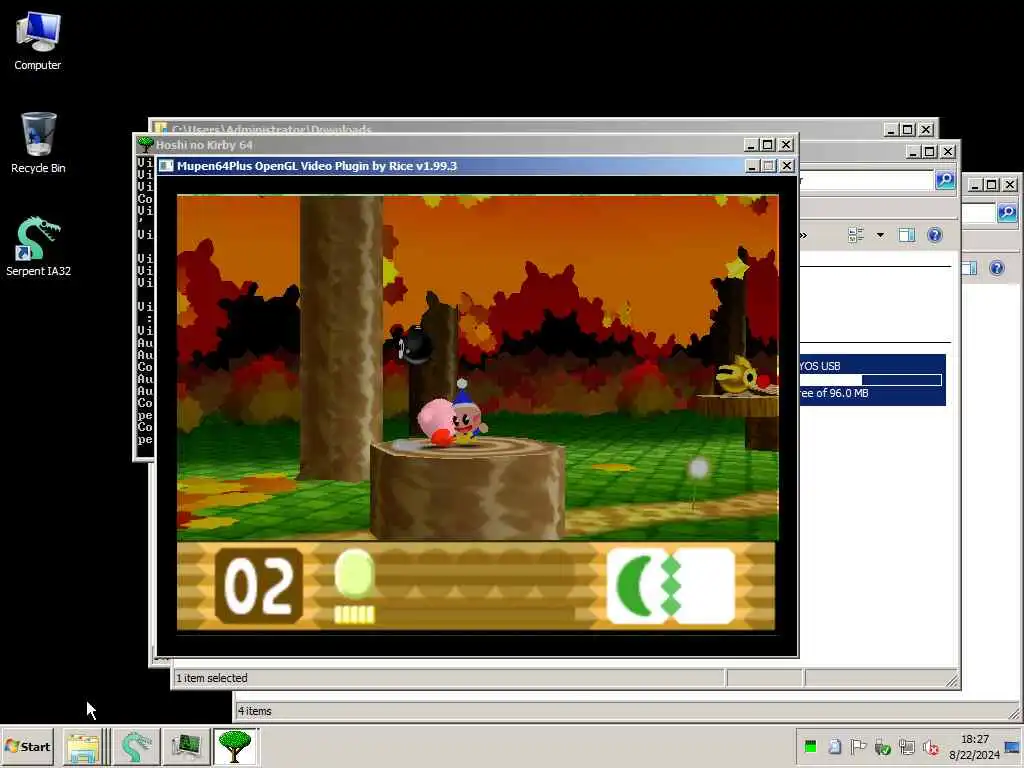Click the '4 items' status bar text
Viewport: 1024px width, 768px height.
[254, 711]
